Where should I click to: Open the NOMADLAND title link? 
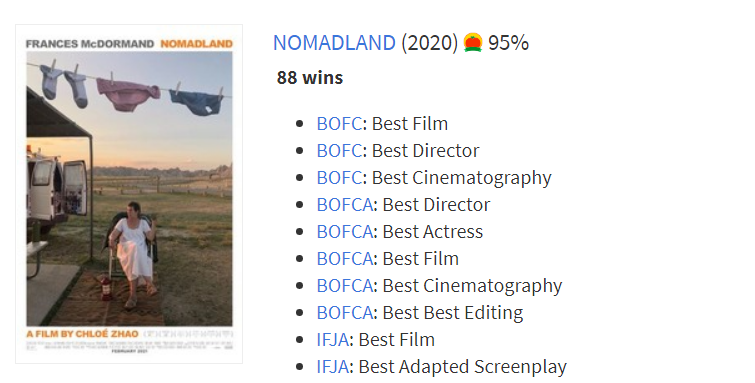click(x=334, y=43)
